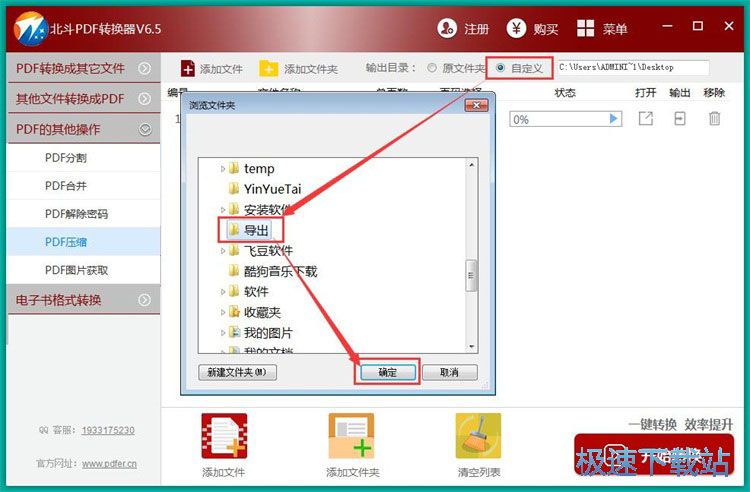
Task: Select the 飞豆软件 folder
Action: point(261,251)
